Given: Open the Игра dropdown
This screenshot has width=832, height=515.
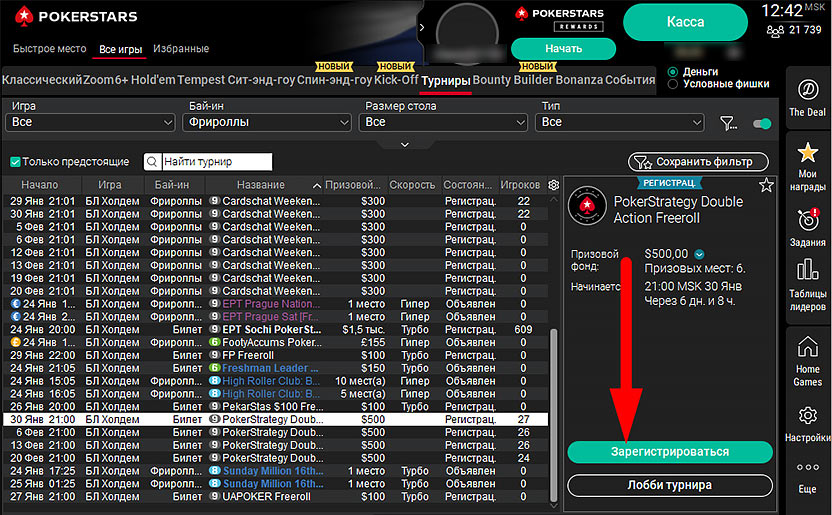Looking at the screenshot, I should click(90, 123).
